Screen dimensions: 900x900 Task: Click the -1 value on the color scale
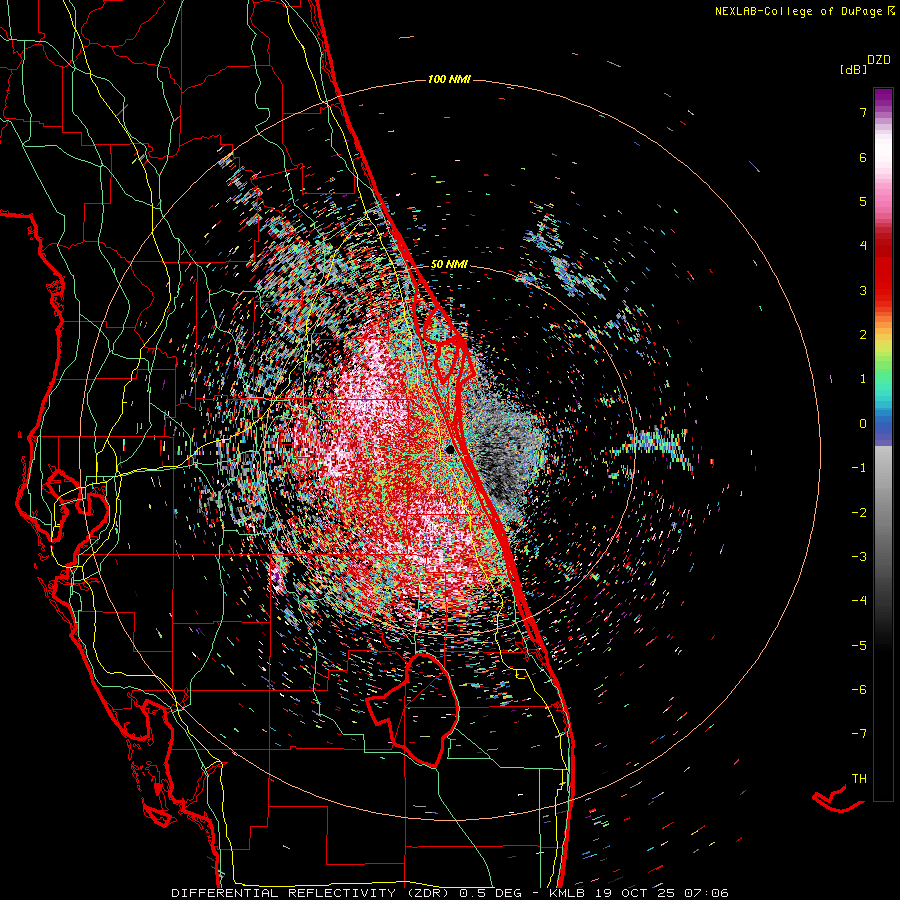tap(859, 468)
